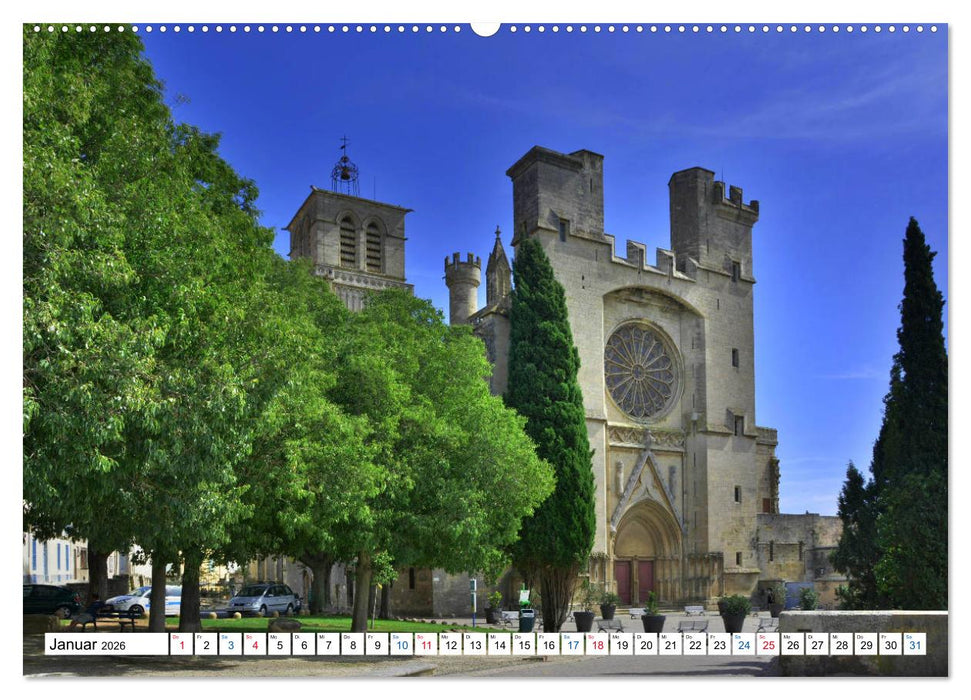Click the 'Mo' weekday label above date 5
Screen dimensions: 971x700
272,634
